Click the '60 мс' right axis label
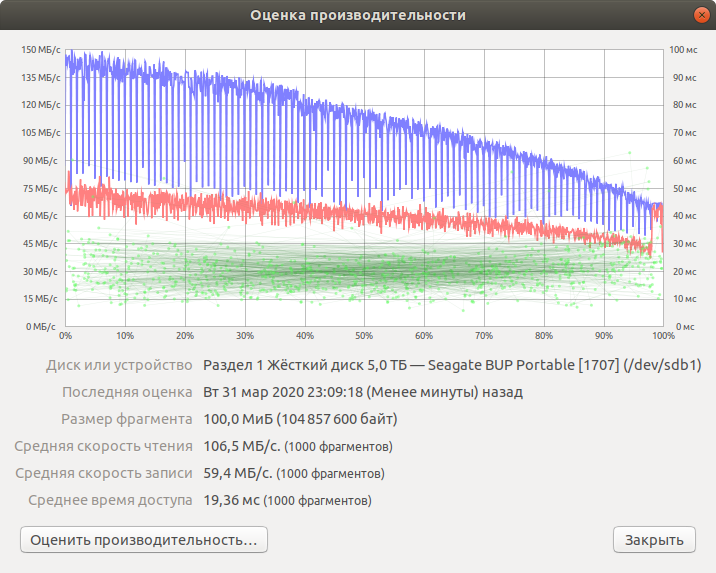Image resolution: width=716 pixels, height=573 pixels. [x=684, y=161]
